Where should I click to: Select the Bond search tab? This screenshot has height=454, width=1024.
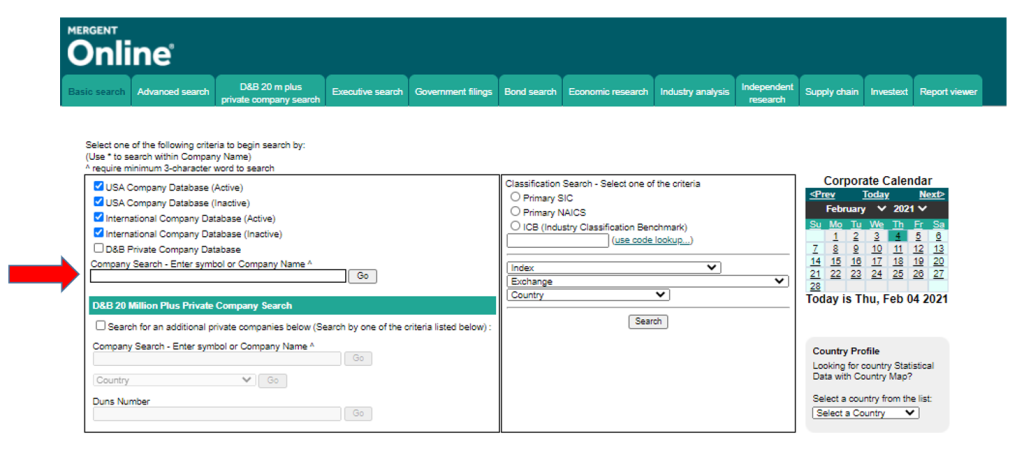click(x=530, y=91)
